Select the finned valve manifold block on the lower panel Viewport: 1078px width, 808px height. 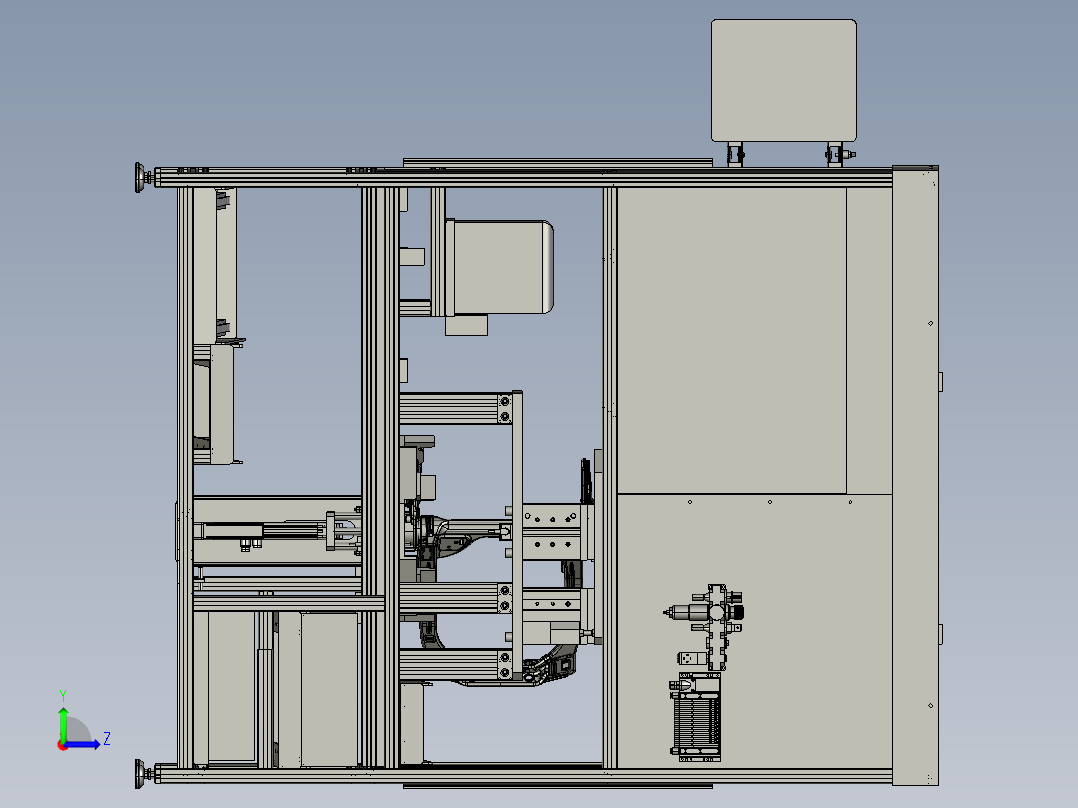(x=696, y=717)
